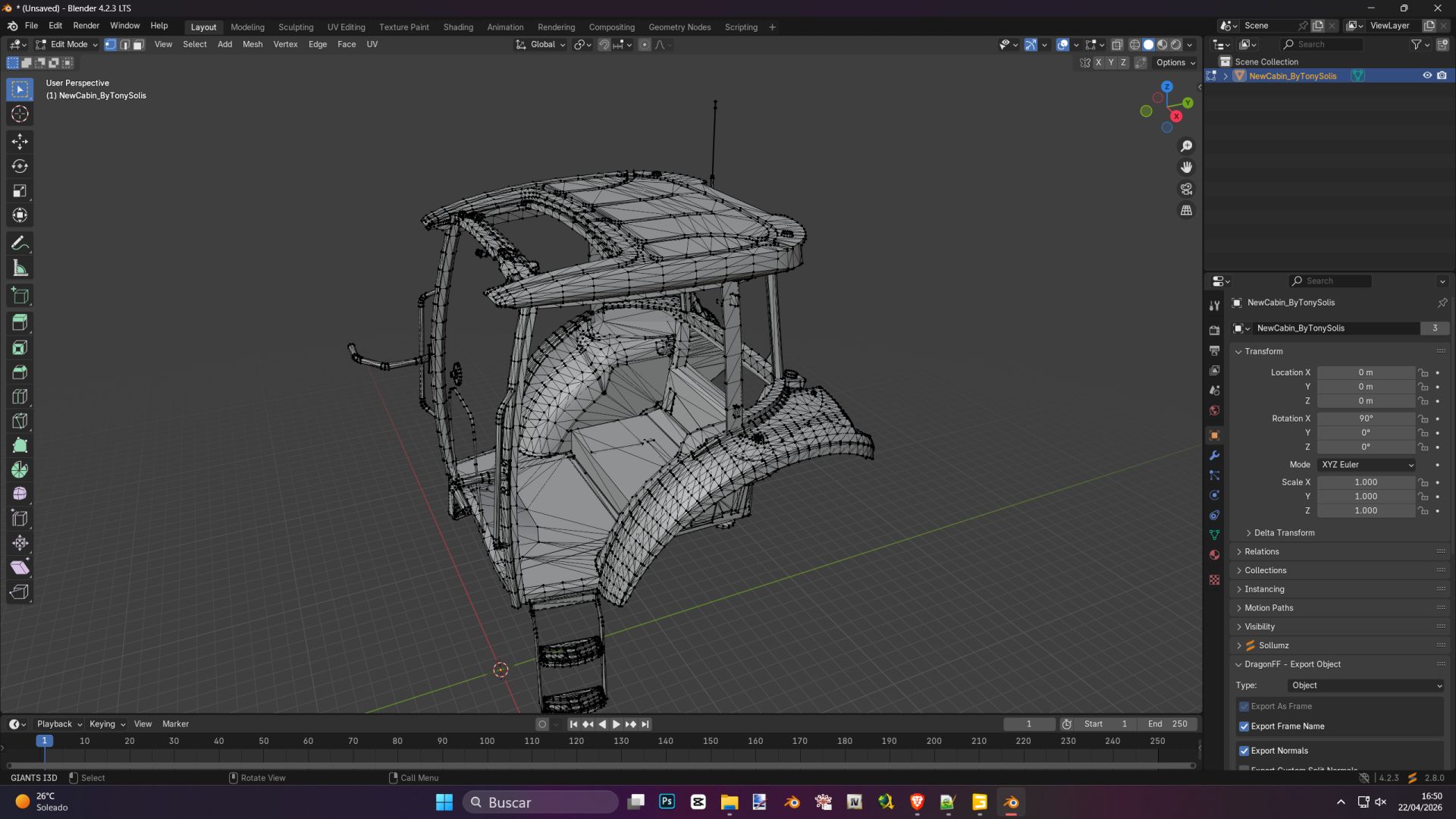The image size is (1456, 819).
Task: Open the Edit Mode dropdown
Action: (x=67, y=45)
